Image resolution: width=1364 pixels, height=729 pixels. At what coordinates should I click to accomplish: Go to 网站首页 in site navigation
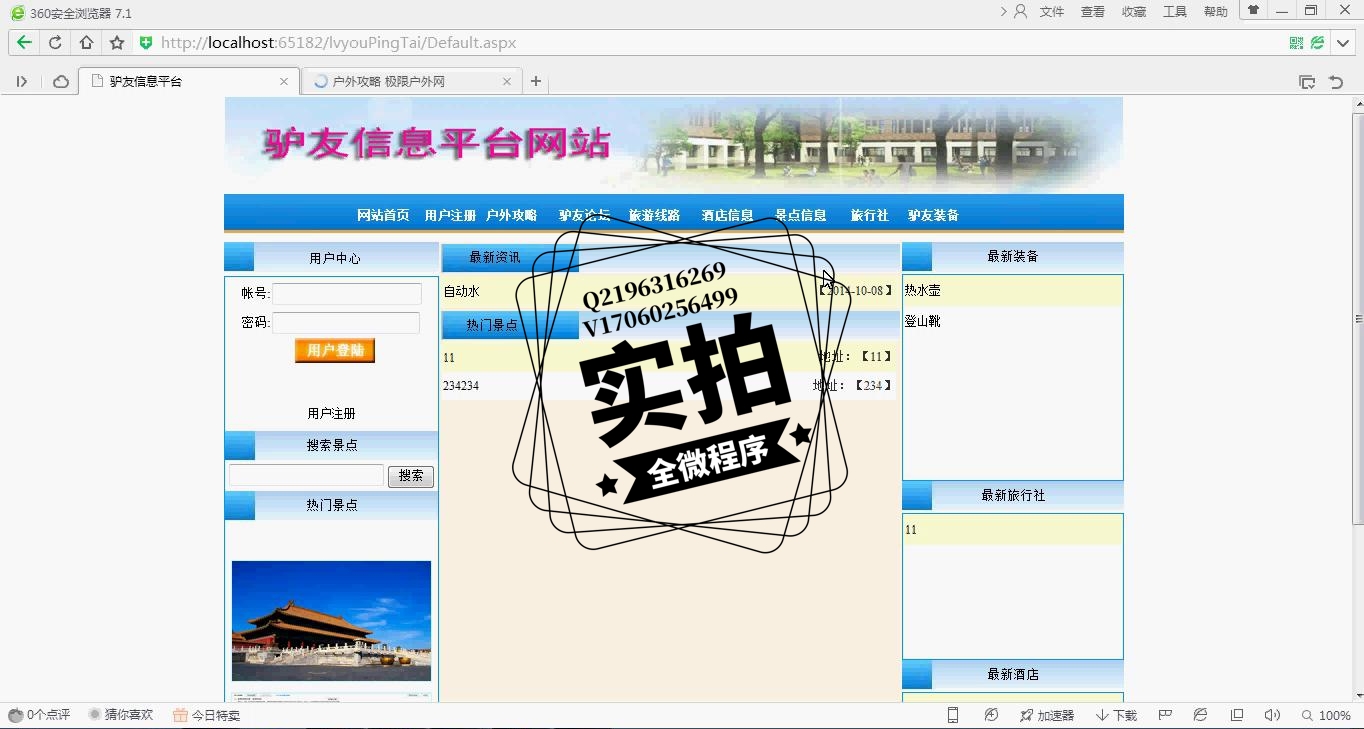pos(383,215)
